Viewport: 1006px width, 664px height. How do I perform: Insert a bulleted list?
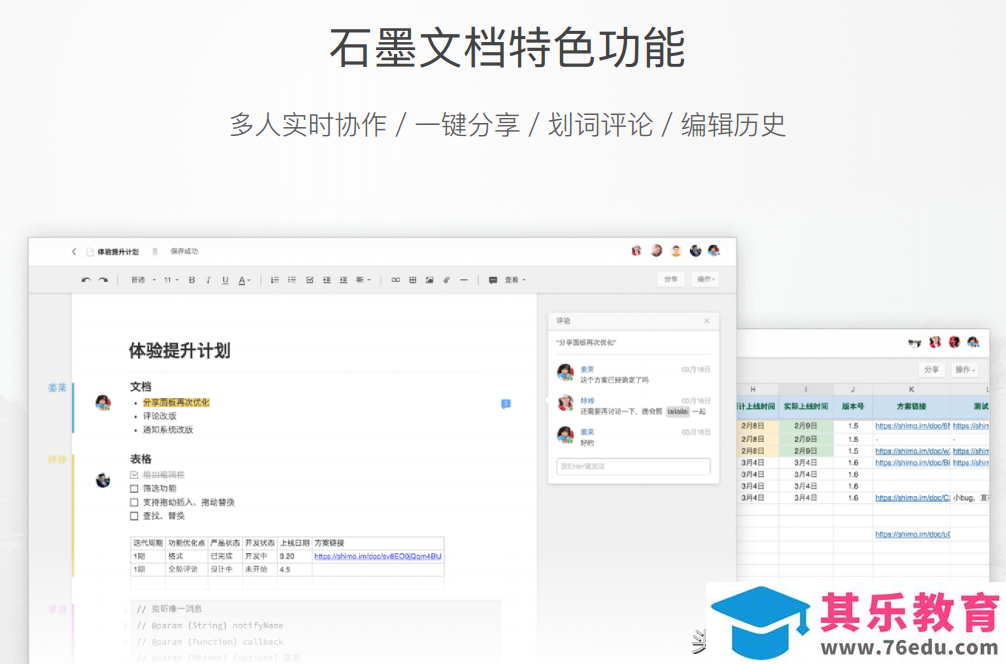292,280
